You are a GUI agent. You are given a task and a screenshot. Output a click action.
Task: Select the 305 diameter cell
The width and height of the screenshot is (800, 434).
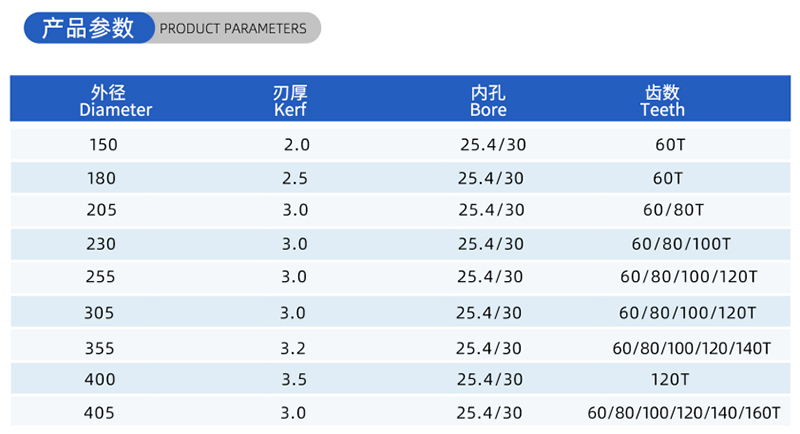[102, 313]
